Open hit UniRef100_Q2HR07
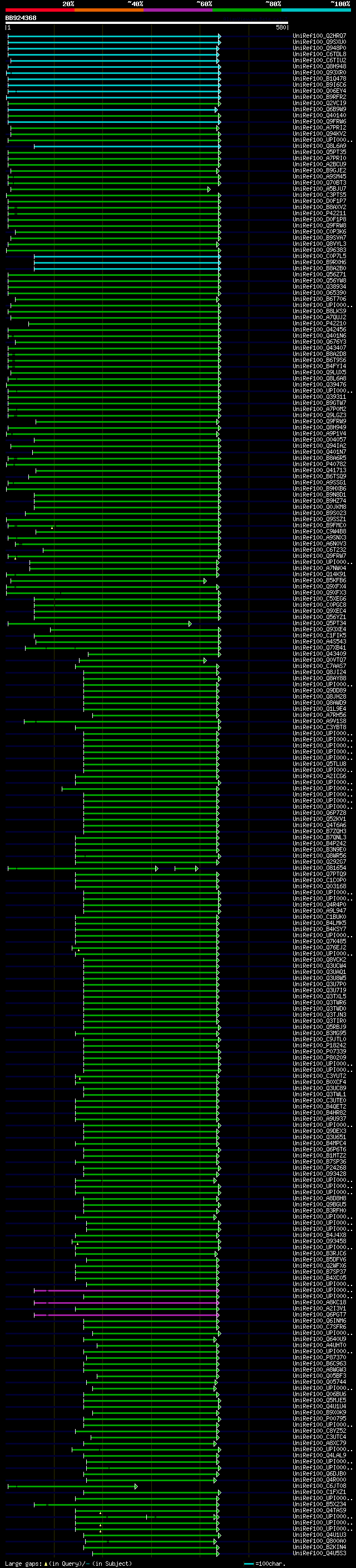 (x=319, y=36)
